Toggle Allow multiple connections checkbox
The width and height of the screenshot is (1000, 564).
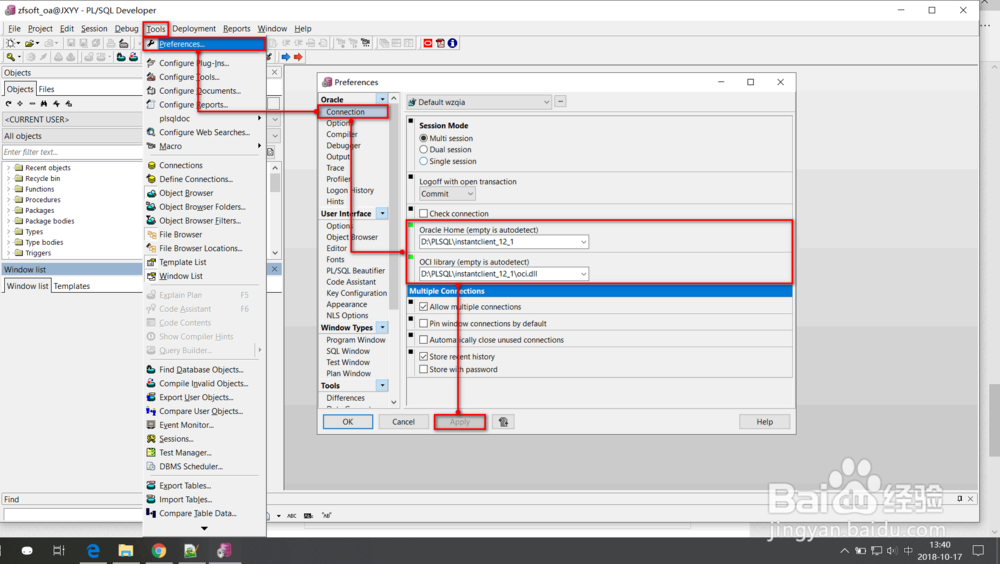tap(423, 307)
